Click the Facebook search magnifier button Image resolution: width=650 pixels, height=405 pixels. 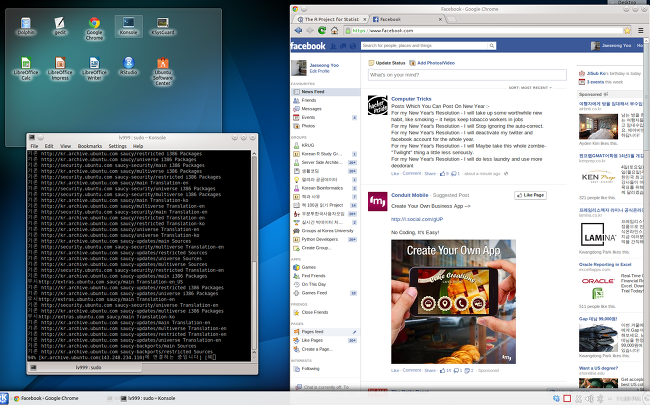click(492, 46)
